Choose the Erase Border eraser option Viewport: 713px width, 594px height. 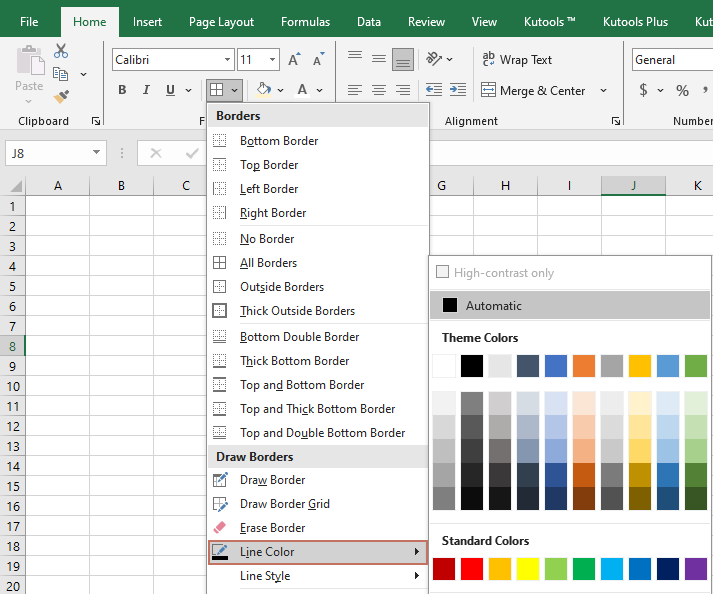click(x=272, y=528)
